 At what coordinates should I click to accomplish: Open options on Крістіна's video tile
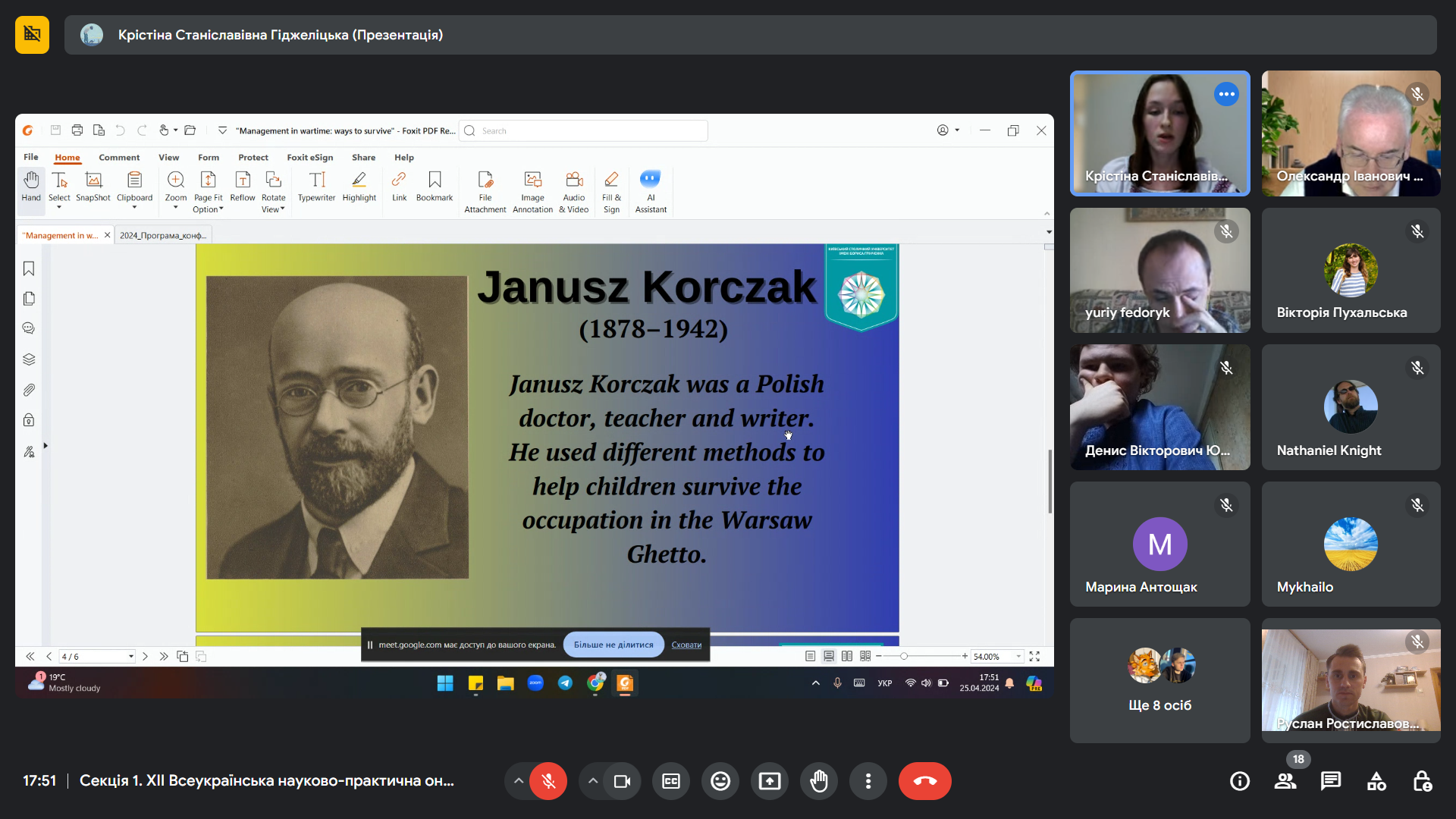tap(1226, 94)
